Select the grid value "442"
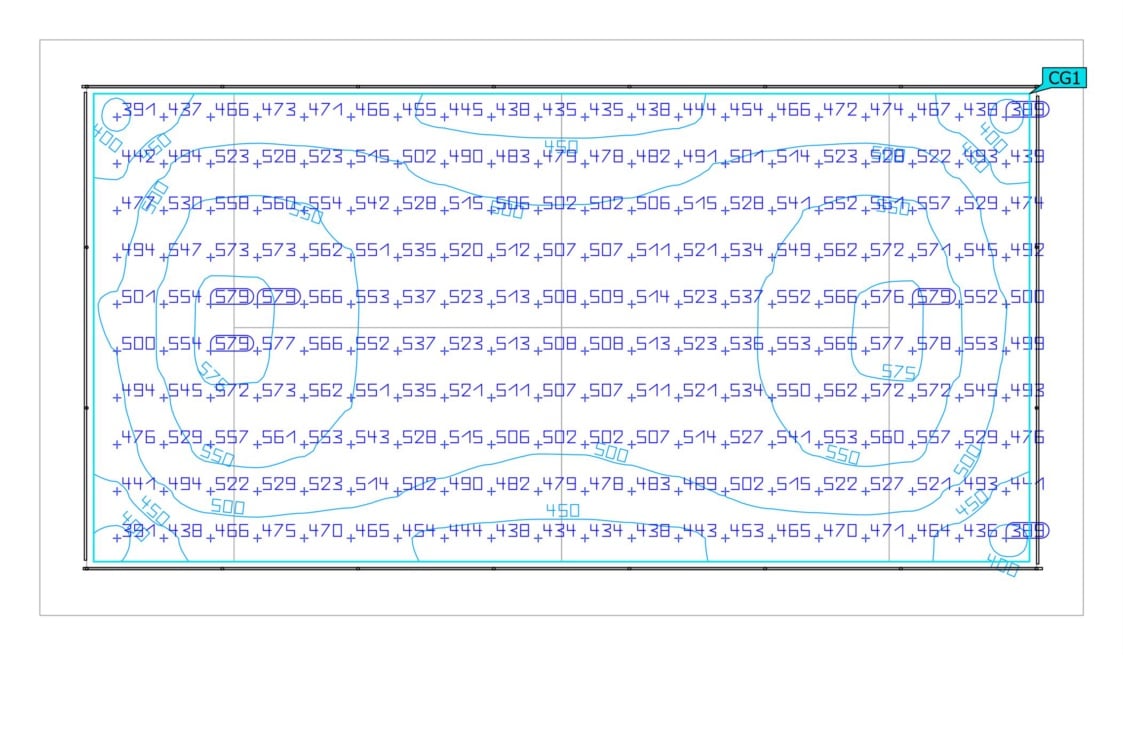The width and height of the screenshot is (1123, 732). (138, 157)
